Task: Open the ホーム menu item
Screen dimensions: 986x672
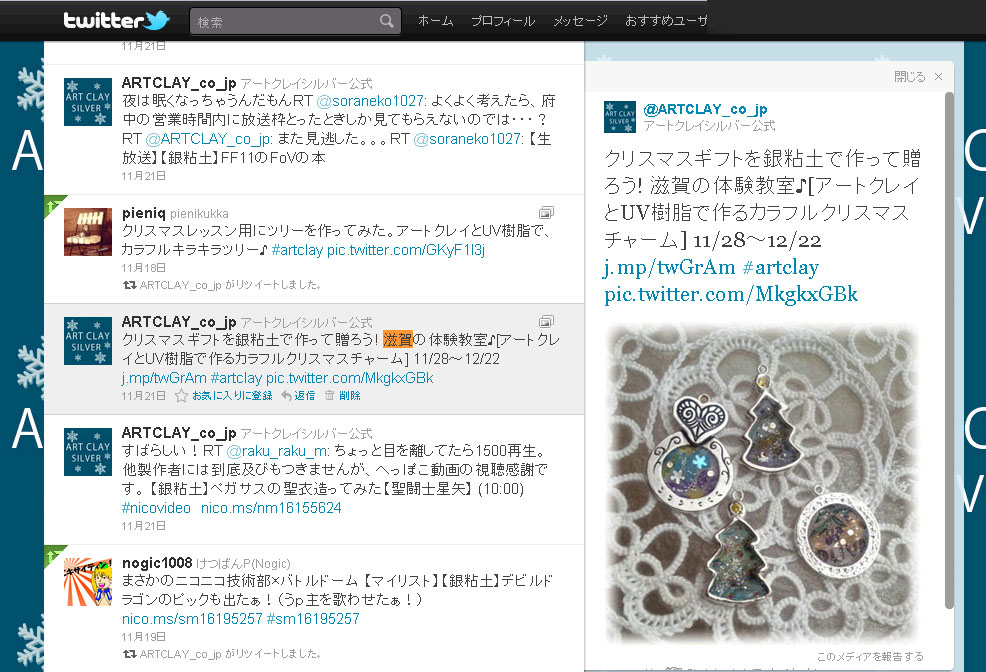Action: [436, 21]
